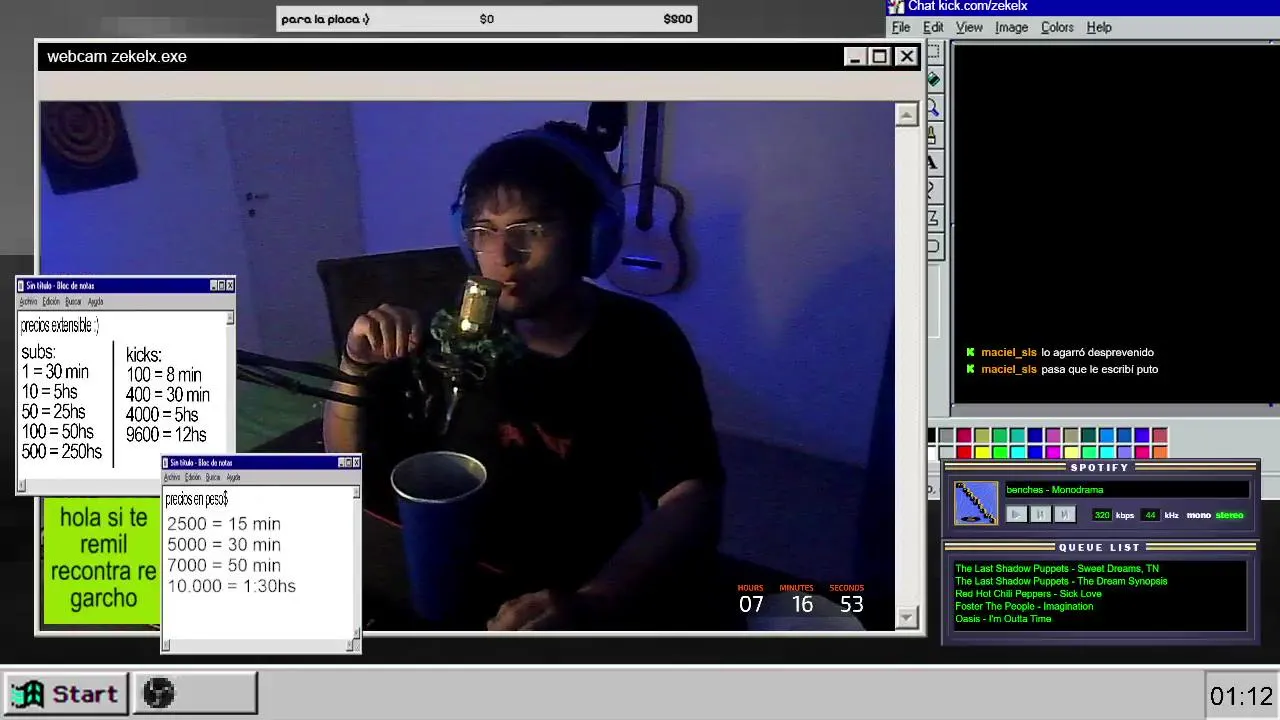
Task: Click Kick badge beside 'lo agarró desprevenido'
Action: [970, 352]
